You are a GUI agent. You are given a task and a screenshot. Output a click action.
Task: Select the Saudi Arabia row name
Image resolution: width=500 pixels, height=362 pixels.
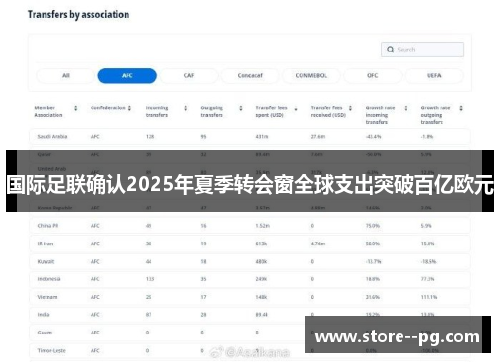click(x=52, y=137)
